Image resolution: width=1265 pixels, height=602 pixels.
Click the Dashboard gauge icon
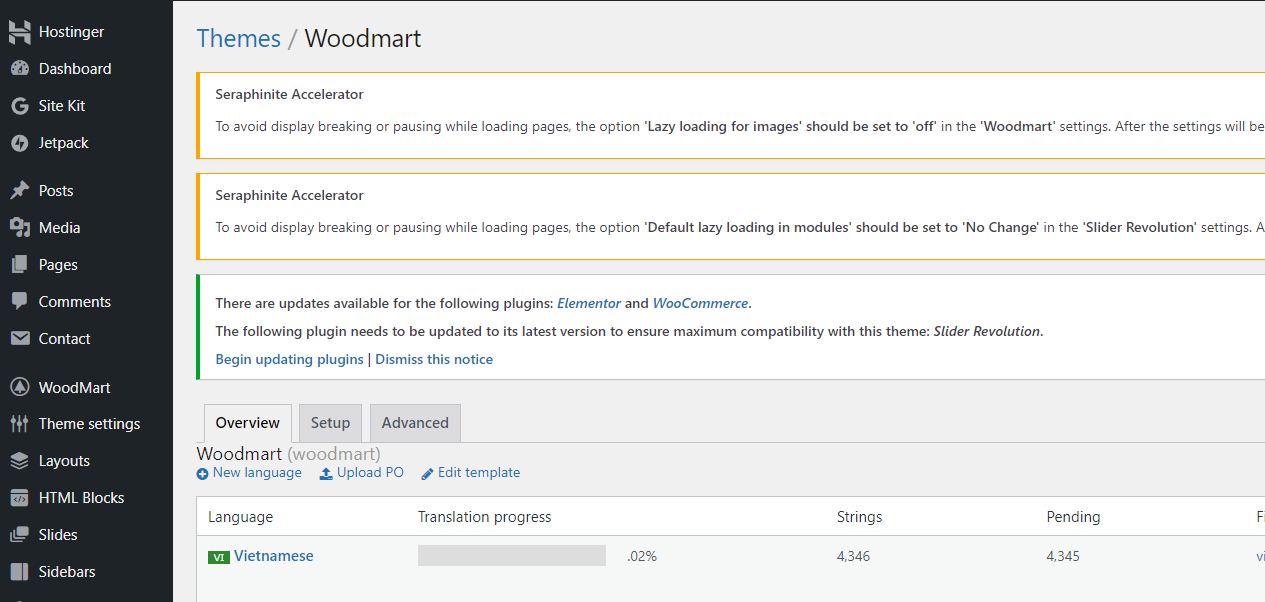(19, 69)
